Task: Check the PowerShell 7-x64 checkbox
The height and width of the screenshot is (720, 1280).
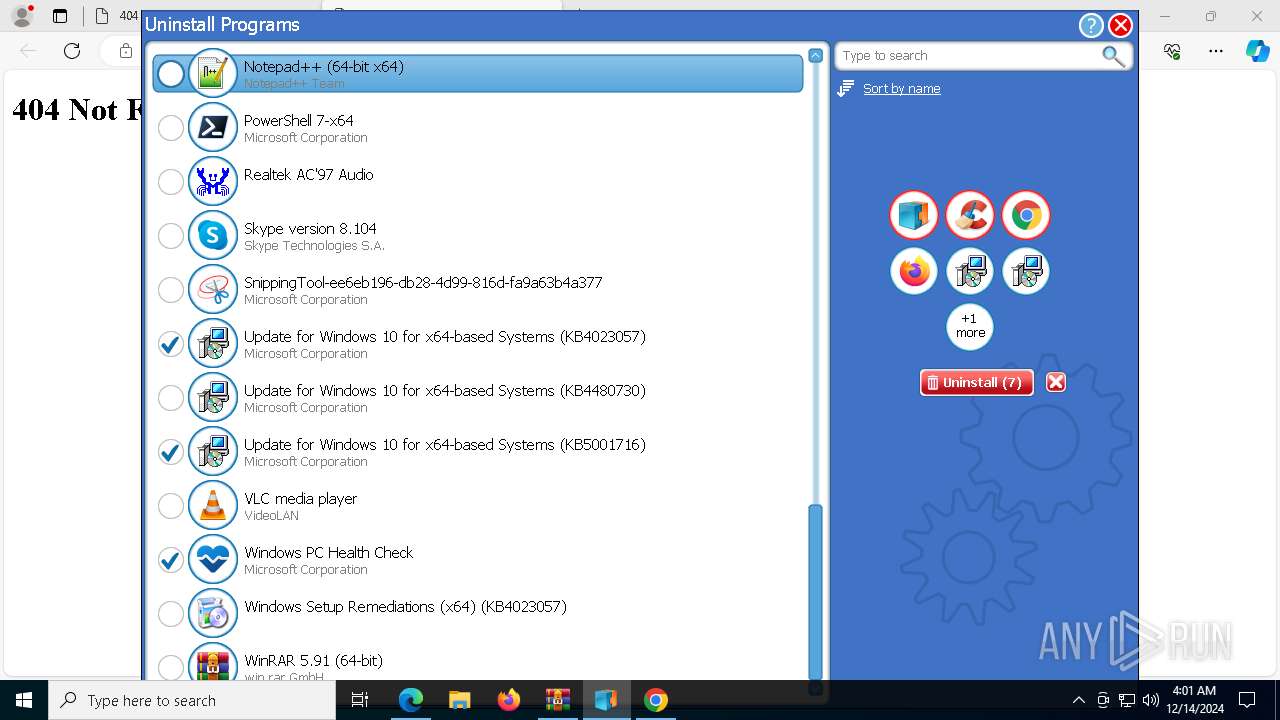Action: pyautogui.click(x=171, y=128)
